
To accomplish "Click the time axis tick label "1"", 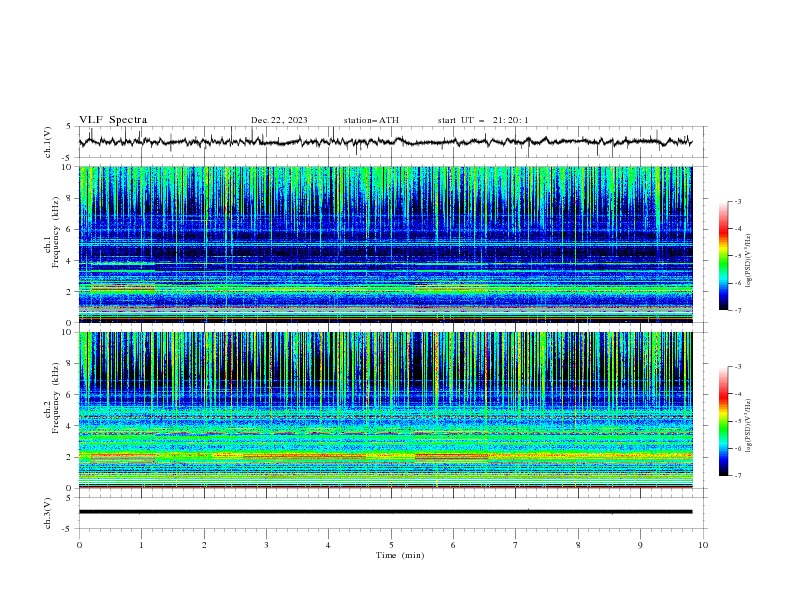I will tap(141, 545).
